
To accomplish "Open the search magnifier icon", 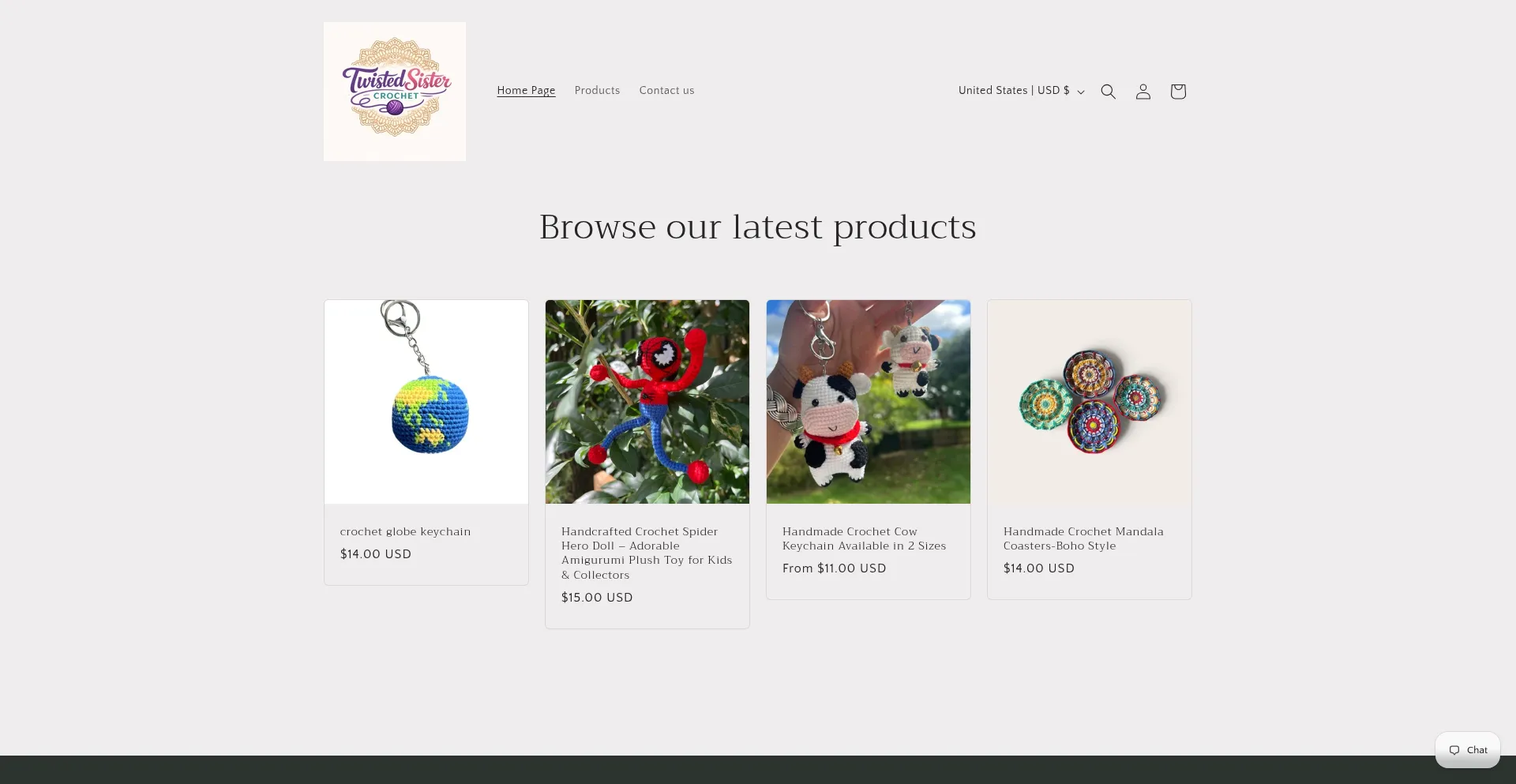I will pos(1108,92).
